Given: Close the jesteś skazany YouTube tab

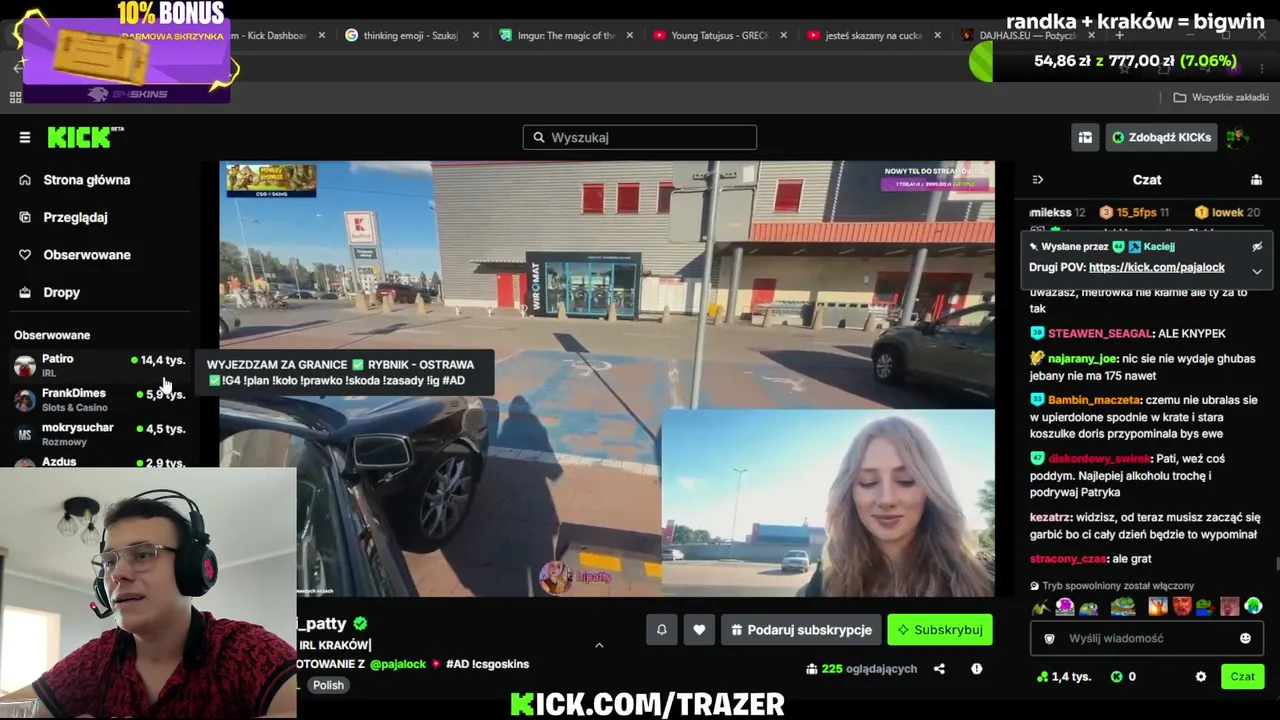Looking at the screenshot, I should pos(937,35).
